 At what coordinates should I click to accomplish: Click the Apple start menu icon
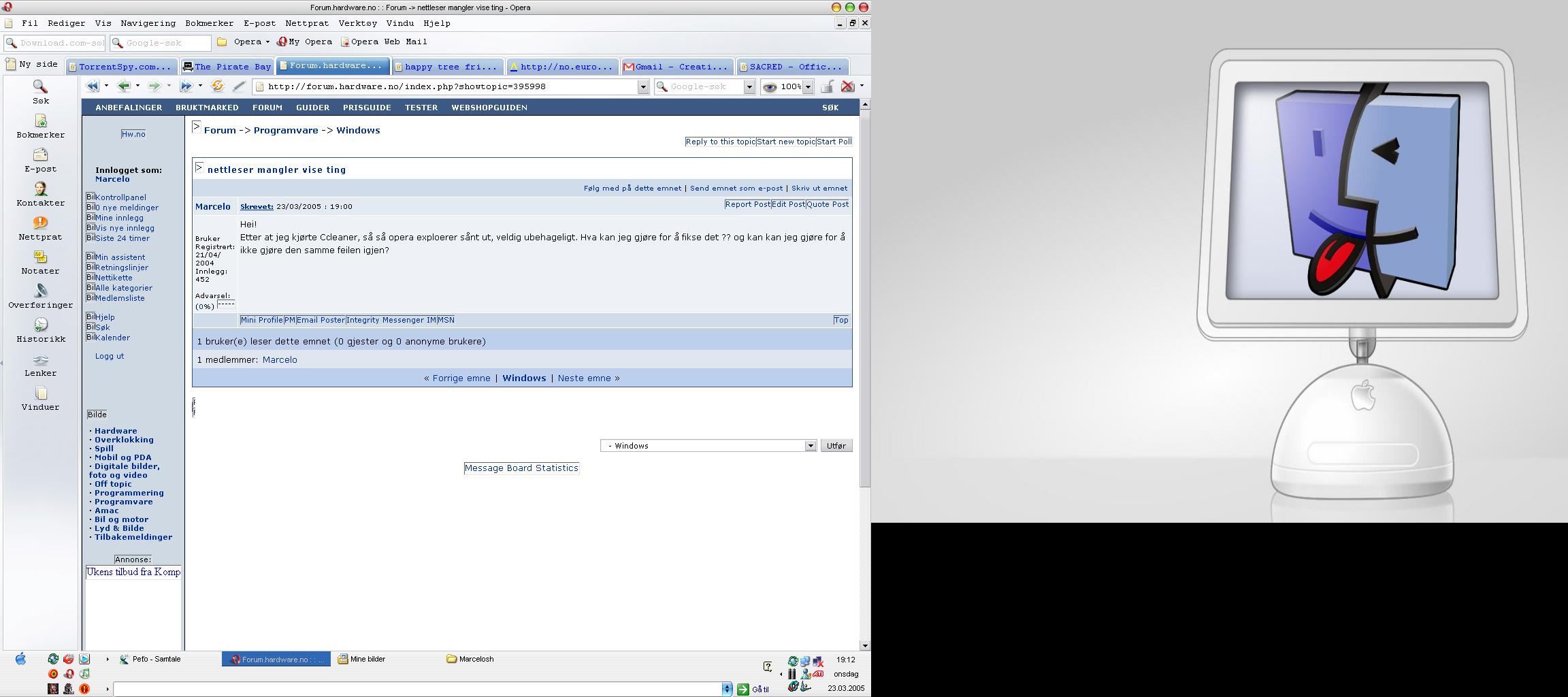pyautogui.click(x=21, y=659)
